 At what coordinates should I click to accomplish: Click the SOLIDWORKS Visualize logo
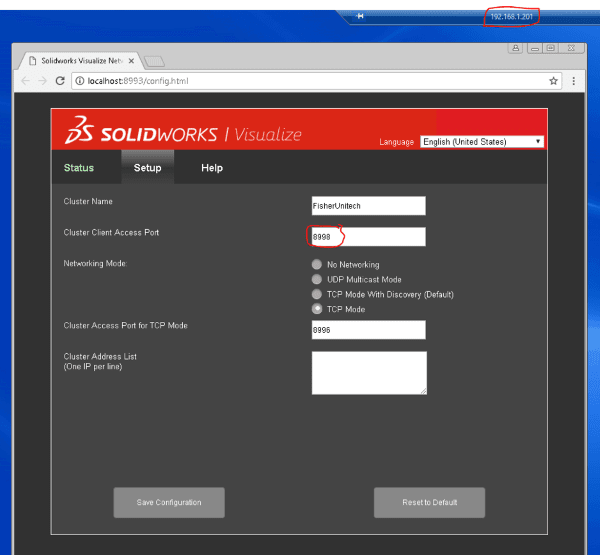(x=183, y=131)
